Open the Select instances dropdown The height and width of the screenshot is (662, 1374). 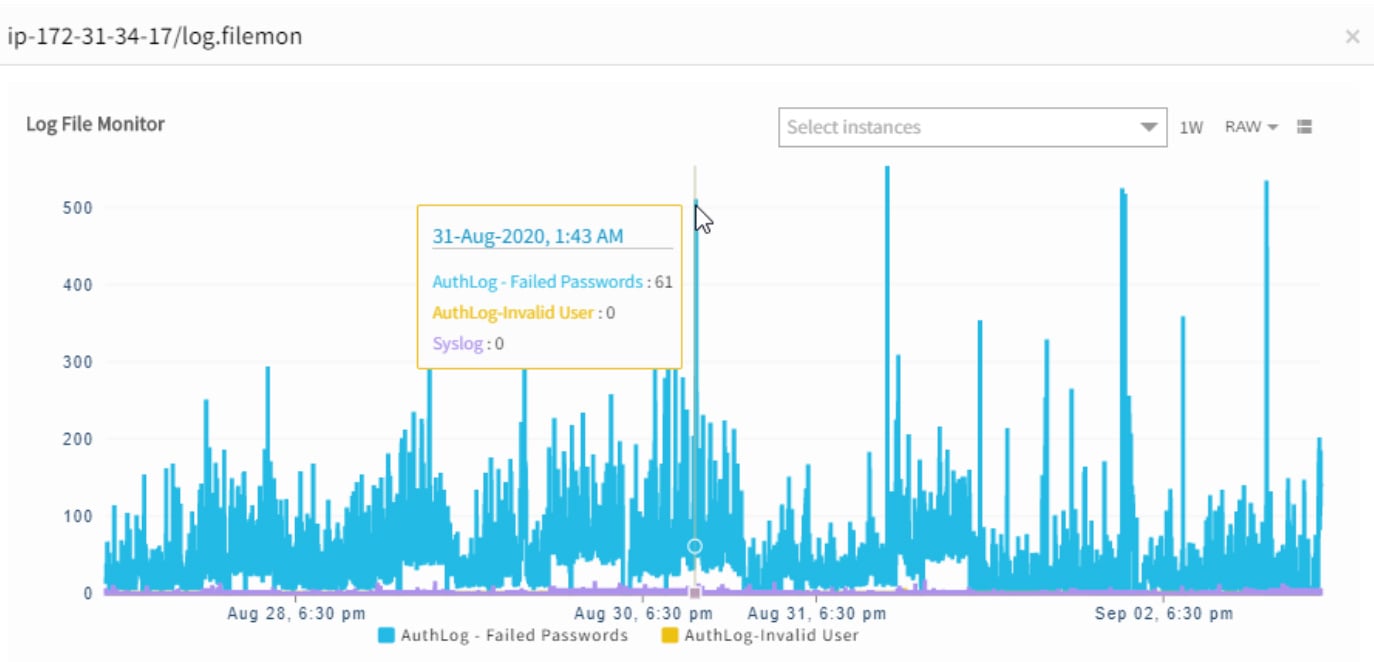click(x=970, y=126)
